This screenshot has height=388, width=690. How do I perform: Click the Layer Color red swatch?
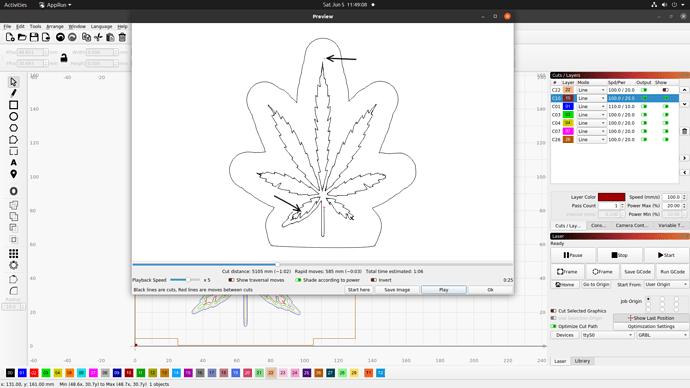(611, 197)
